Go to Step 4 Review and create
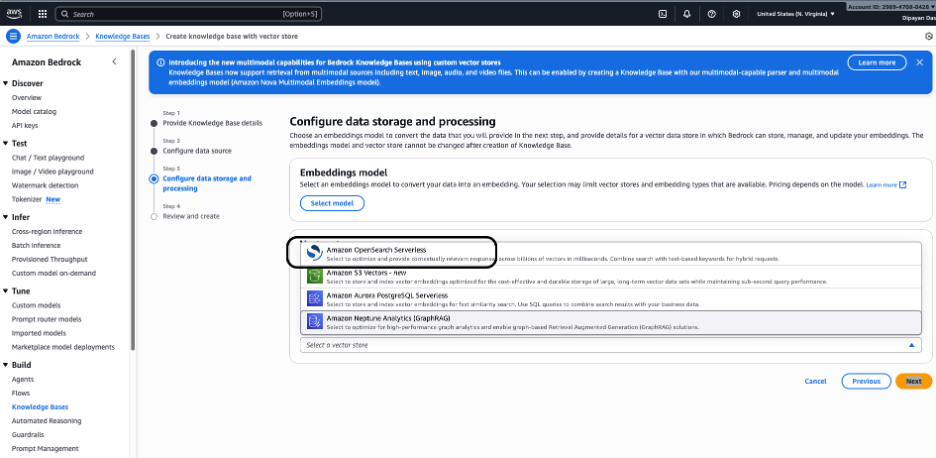 [191, 216]
